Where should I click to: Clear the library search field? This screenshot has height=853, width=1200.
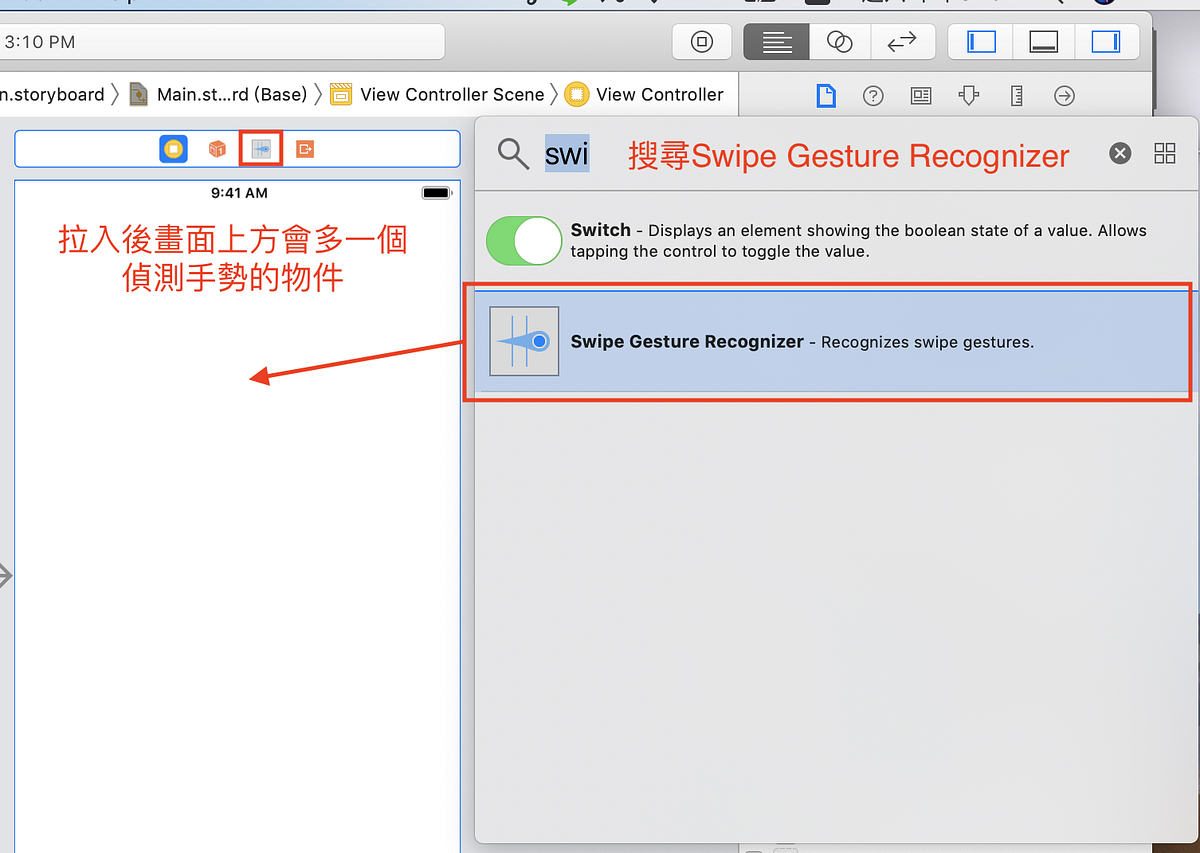(1119, 153)
